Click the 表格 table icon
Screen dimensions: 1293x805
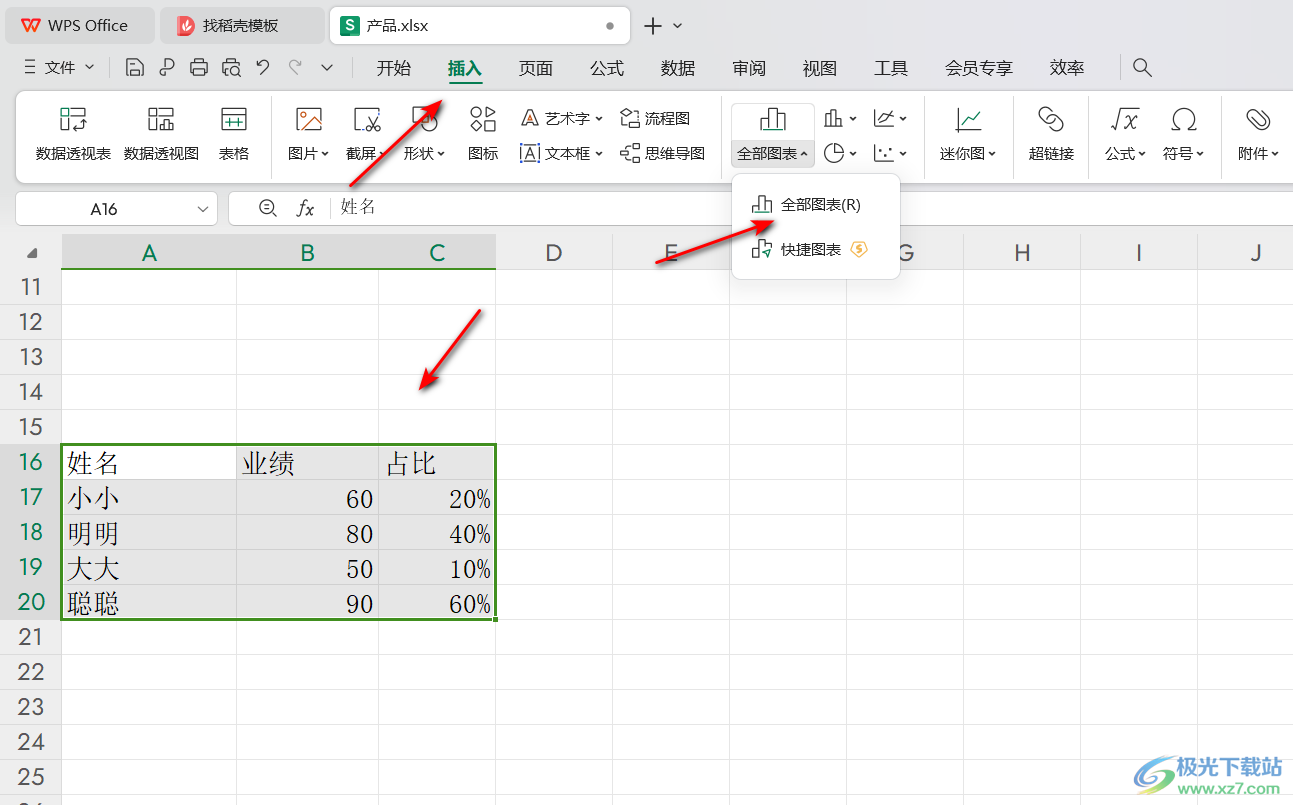(234, 134)
